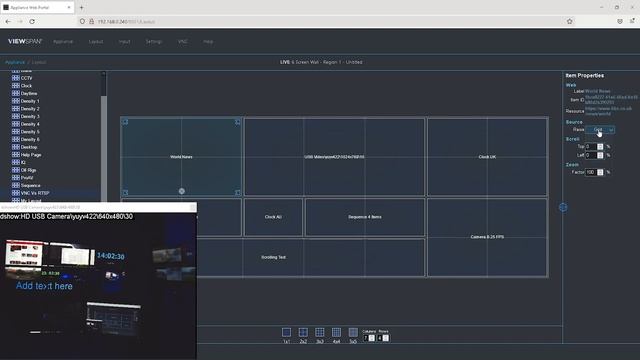Viewport: 640px width, 360px height.
Task: Click the Scroll Left percentage stepper
Action: click(600, 155)
